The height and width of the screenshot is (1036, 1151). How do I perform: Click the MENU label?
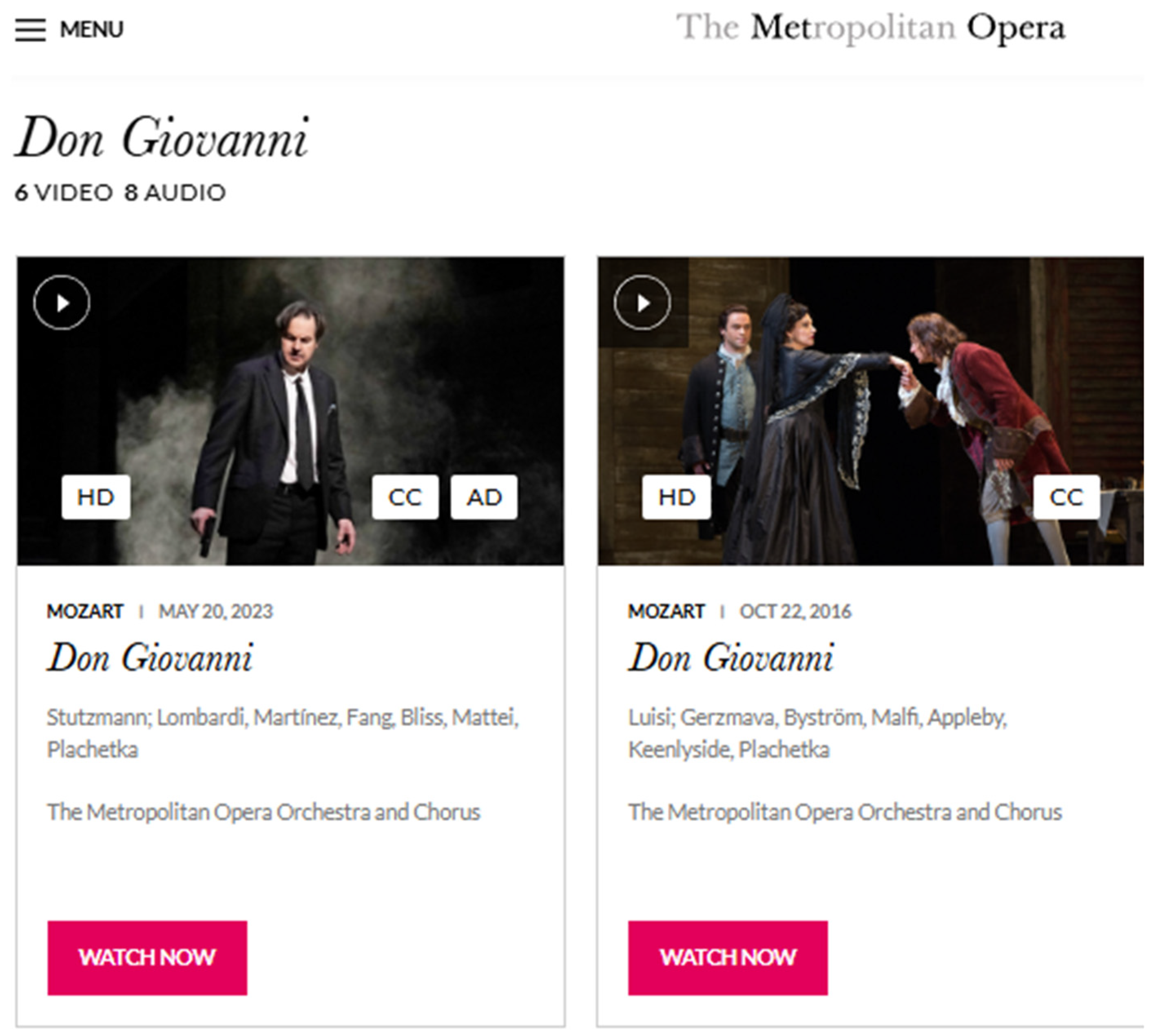coord(92,30)
